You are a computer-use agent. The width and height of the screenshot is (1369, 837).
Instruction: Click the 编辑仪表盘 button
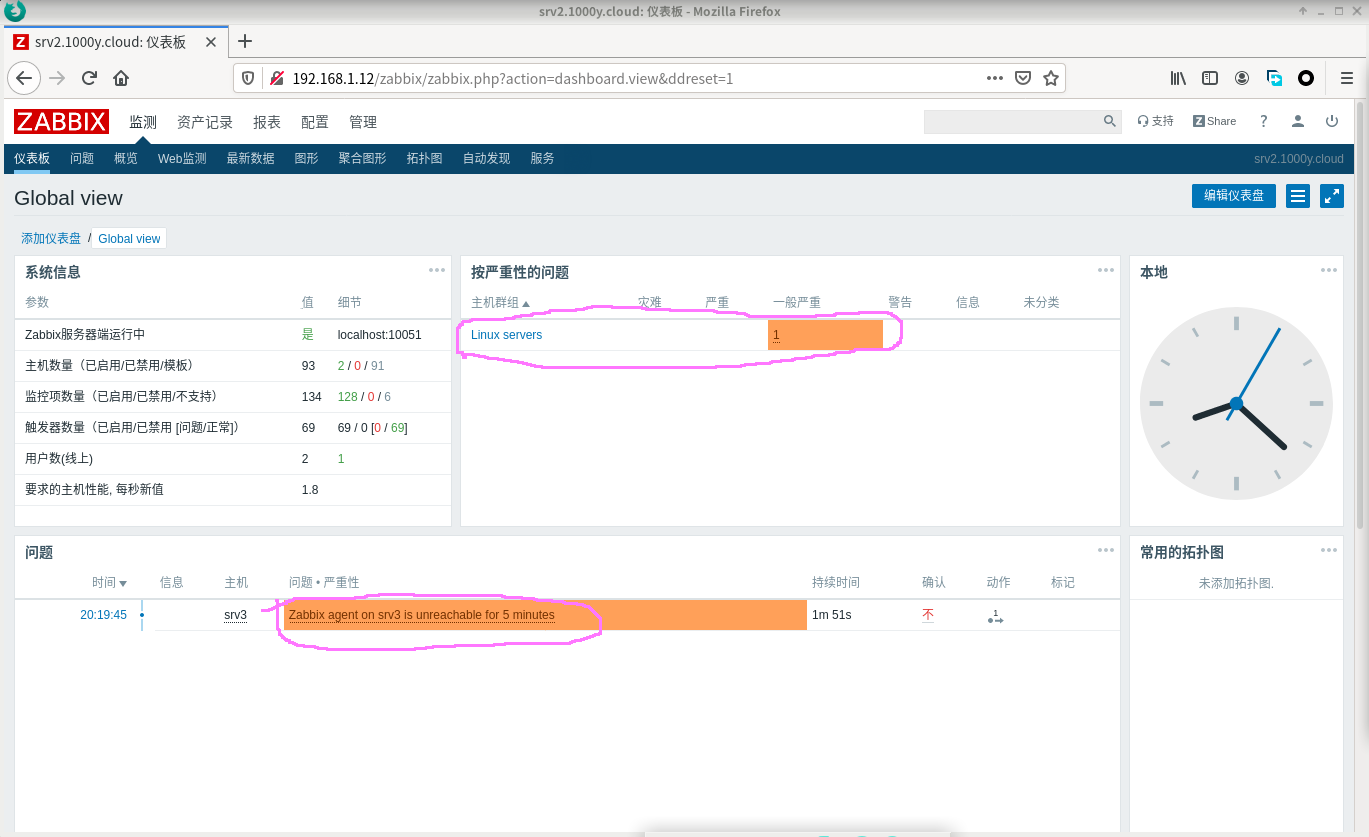pyautogui.click(x=1233, y=196)
